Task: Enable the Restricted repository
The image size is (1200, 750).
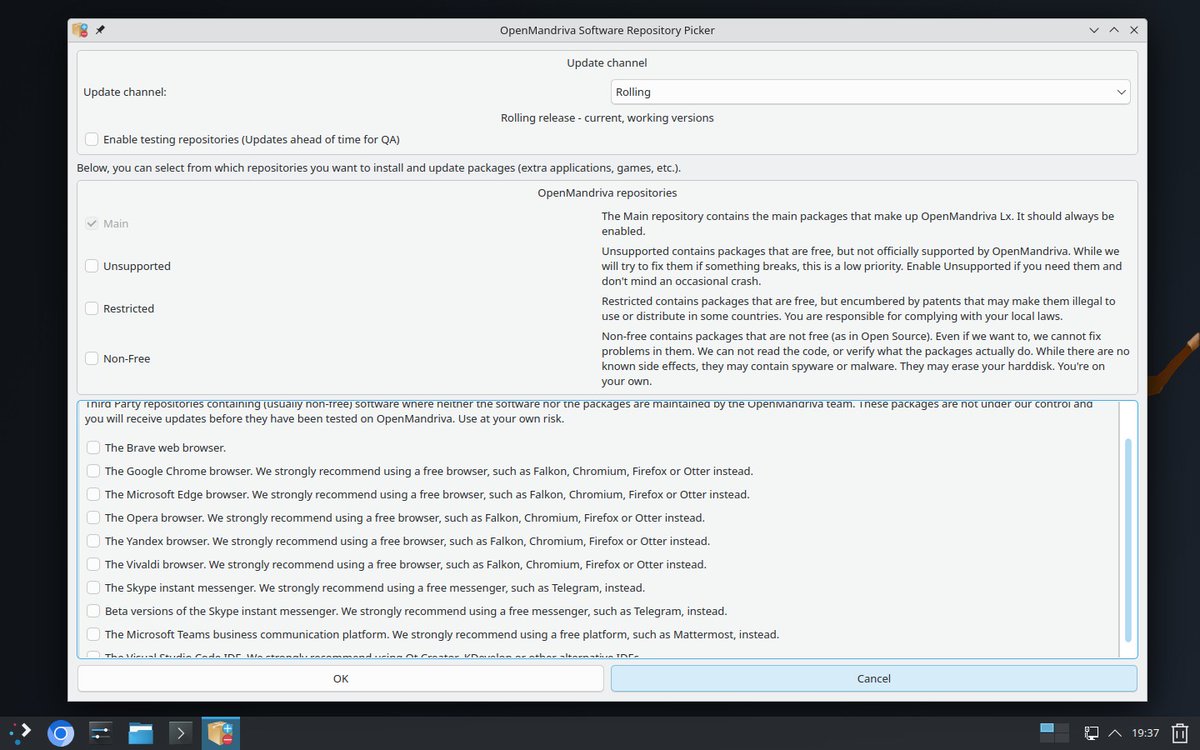Action: tap(92, 308)
